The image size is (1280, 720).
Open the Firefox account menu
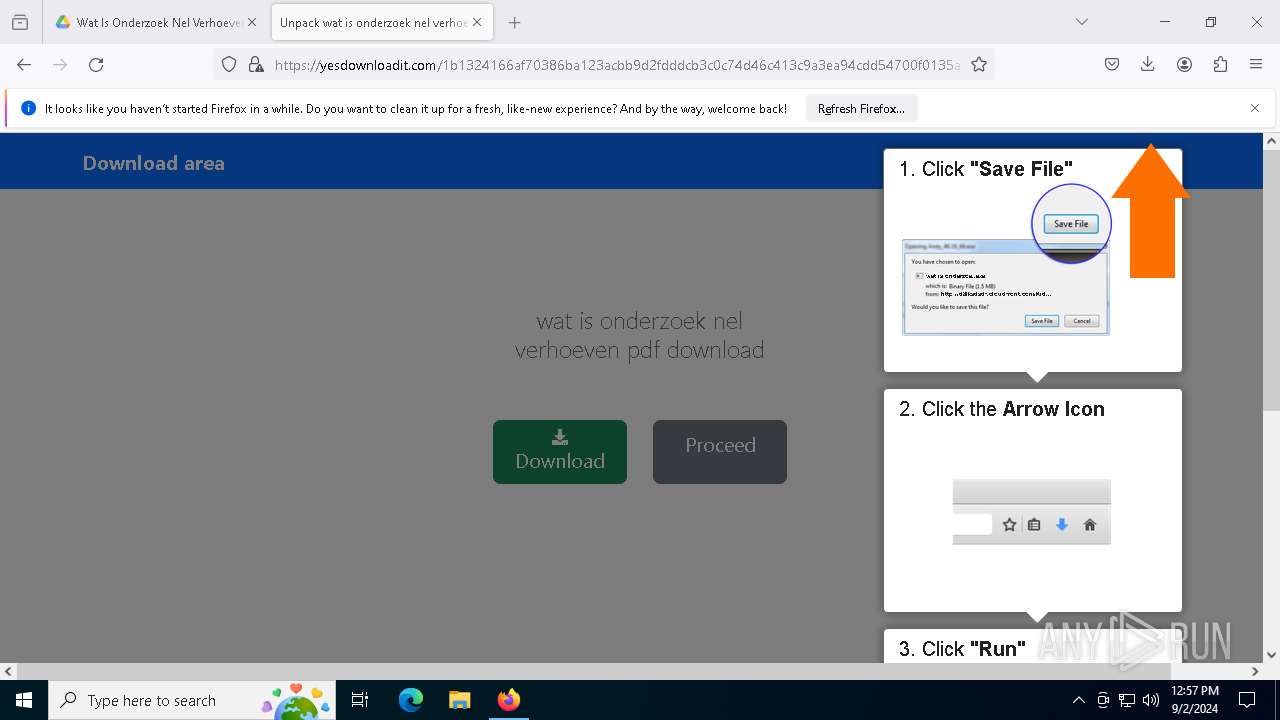[x=1184, y=65]
